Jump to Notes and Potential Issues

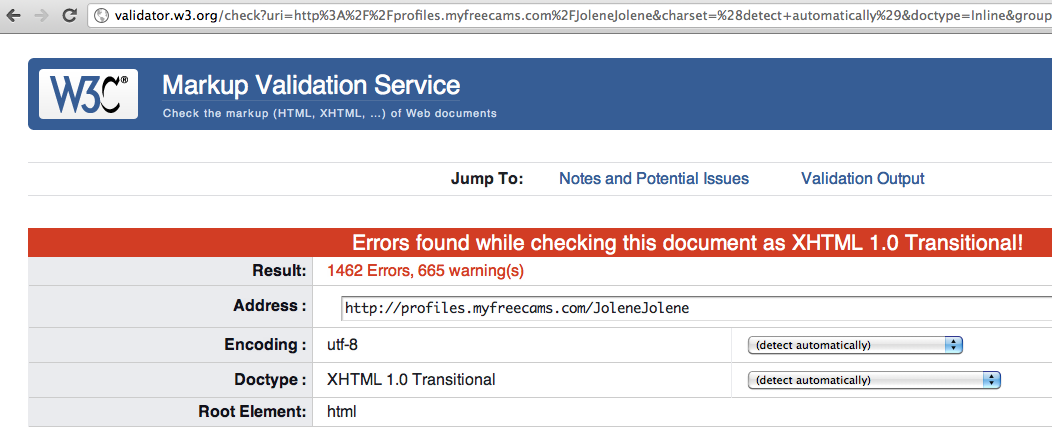tap(654, 179)
